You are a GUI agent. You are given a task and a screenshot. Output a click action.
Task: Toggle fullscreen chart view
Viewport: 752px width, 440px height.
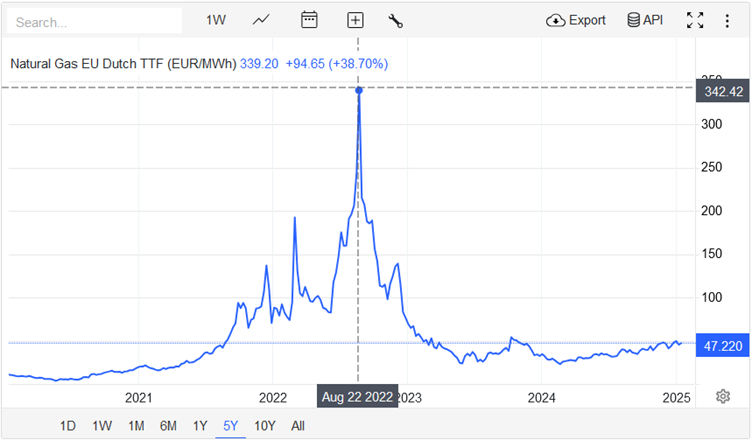[695, 20]
